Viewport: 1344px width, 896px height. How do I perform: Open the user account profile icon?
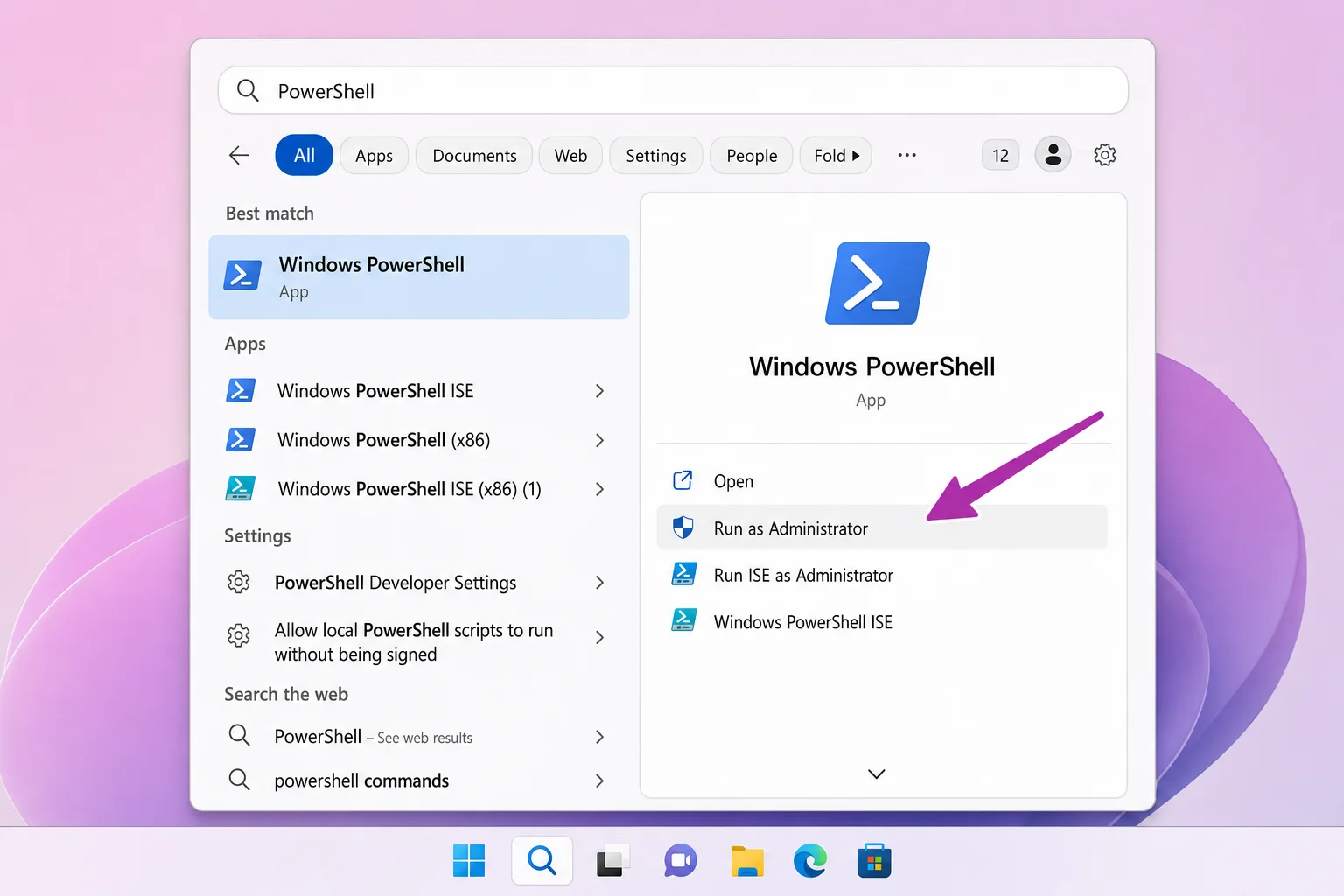pyautogui.click(x=1053, y=155)
